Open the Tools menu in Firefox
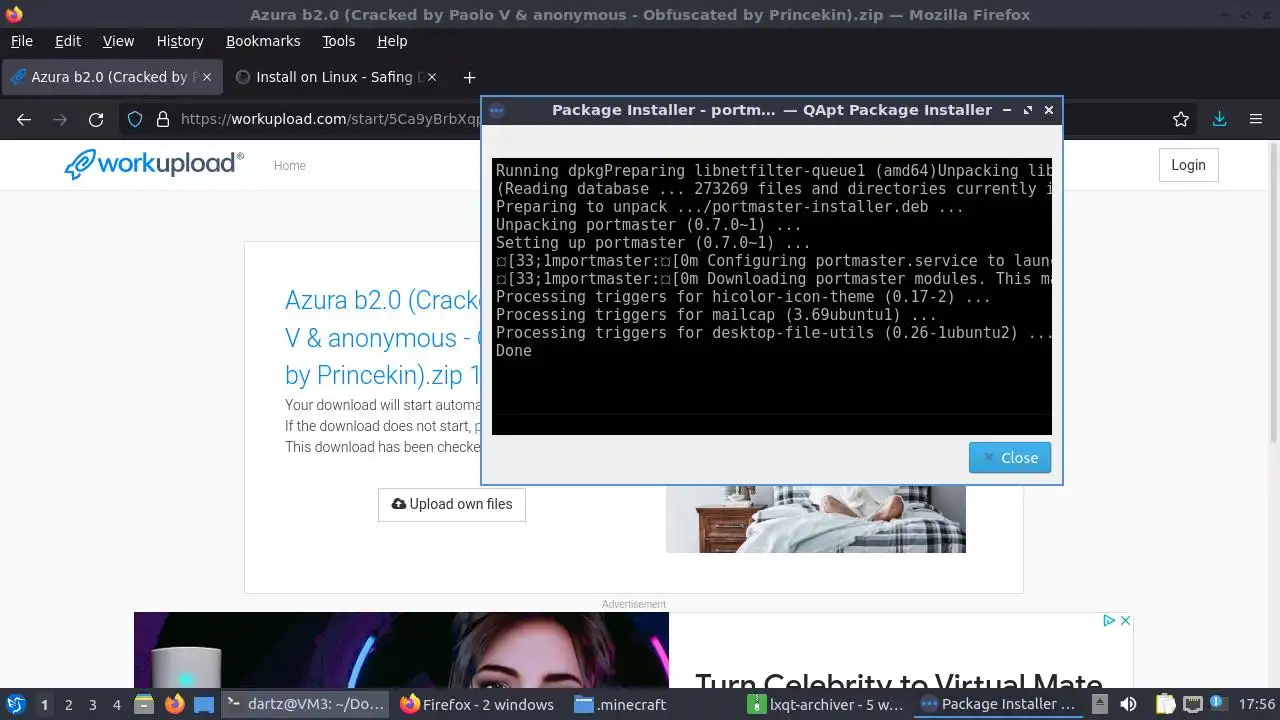Viewport: 1280px width, 720px height. (x=338, y=41)
